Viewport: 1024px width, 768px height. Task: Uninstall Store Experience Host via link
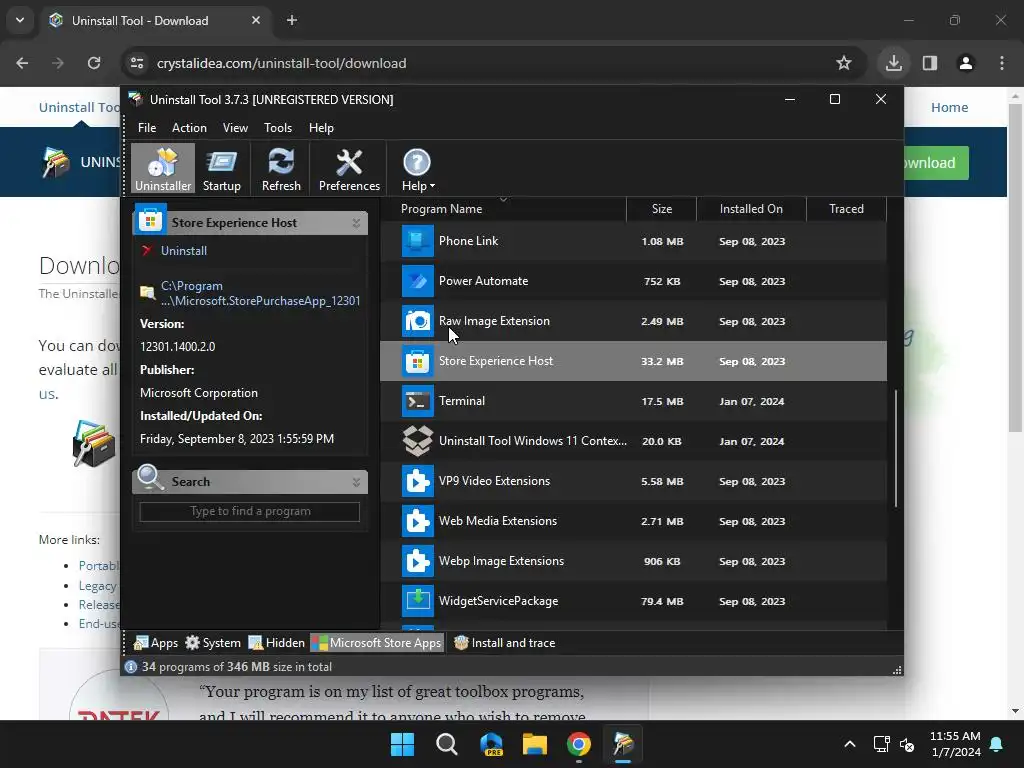click(184, 251)
